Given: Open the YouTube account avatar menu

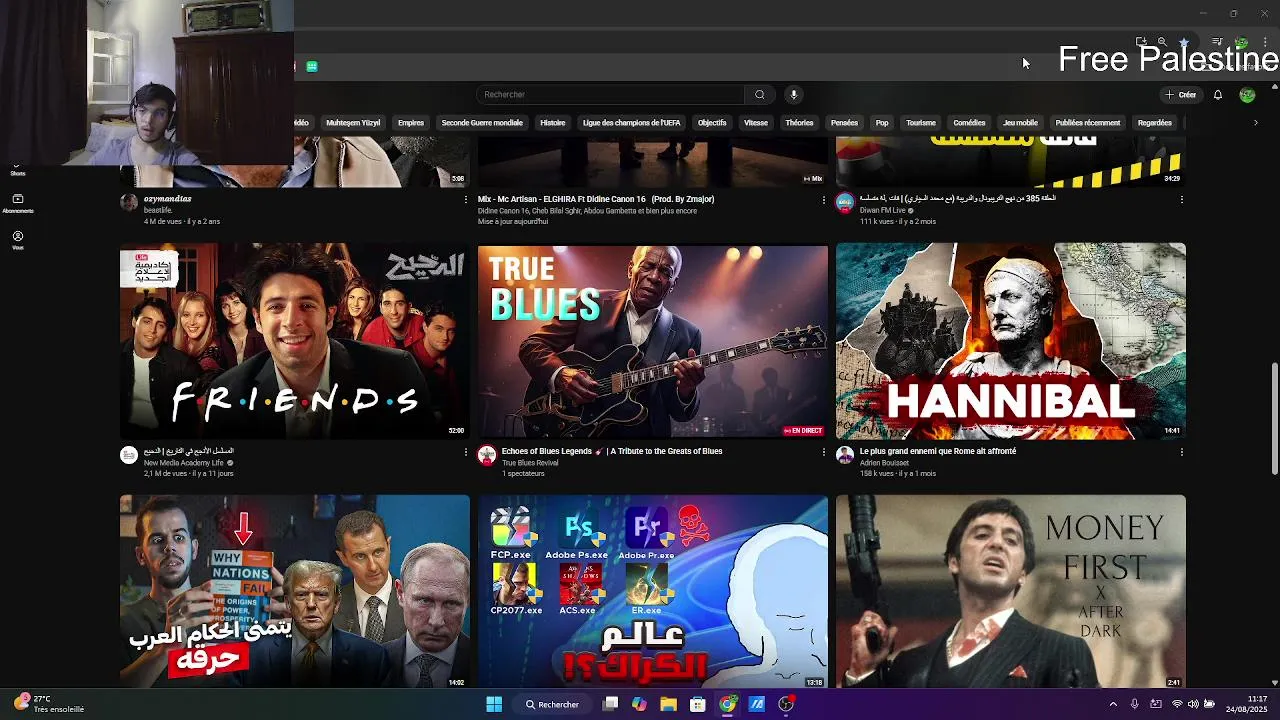Looking at the screenshot, I should tap(1247, 95).
